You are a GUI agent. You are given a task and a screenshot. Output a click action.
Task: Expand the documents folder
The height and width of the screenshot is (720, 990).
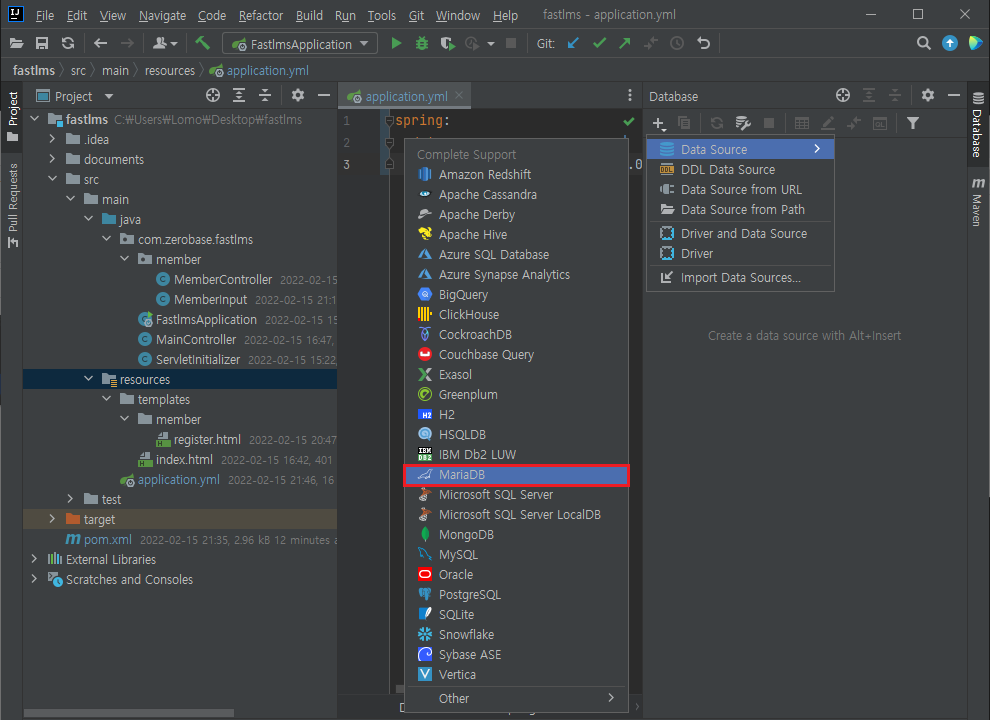(x=52, y=159)
